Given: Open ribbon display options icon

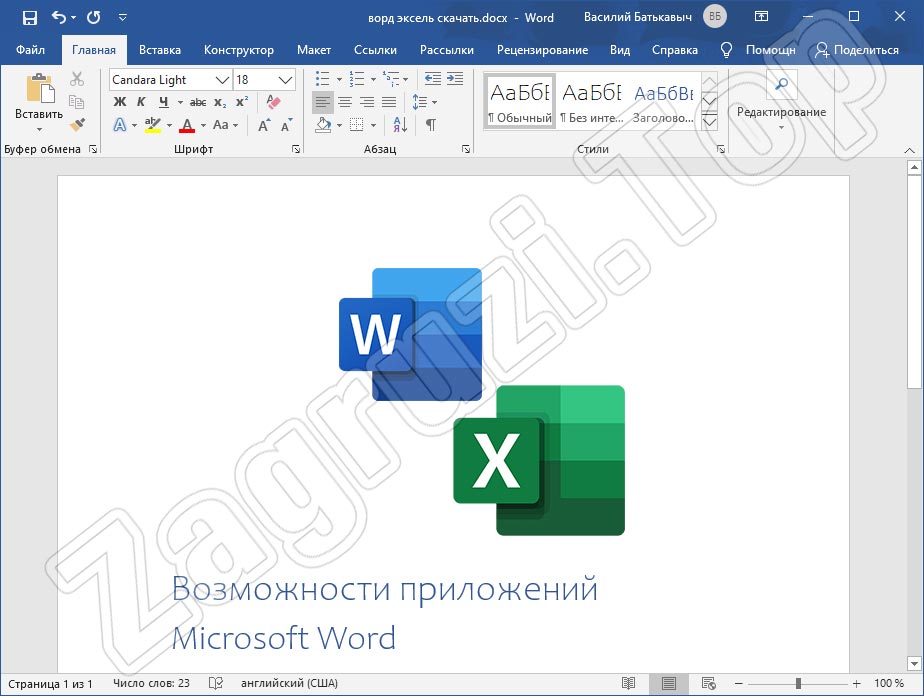Looking at the screenshot, I should pyautogui.click(x=761, y=17).
